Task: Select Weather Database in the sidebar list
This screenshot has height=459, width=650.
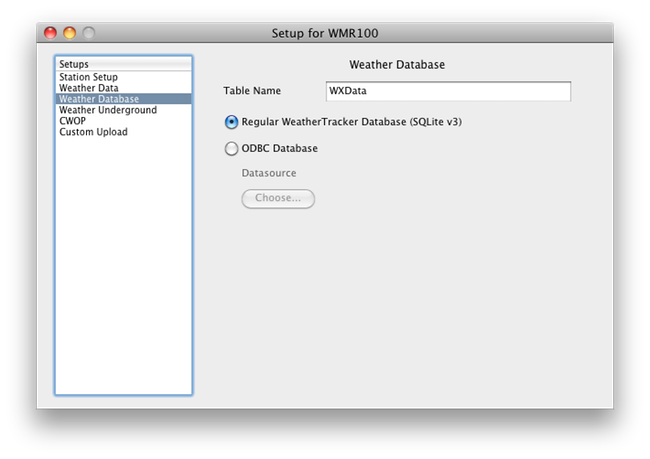Action: (124, 99)
